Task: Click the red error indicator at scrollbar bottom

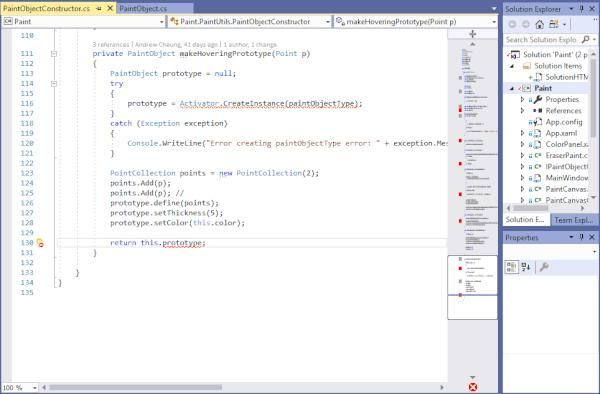Action: tap(473, 387)
